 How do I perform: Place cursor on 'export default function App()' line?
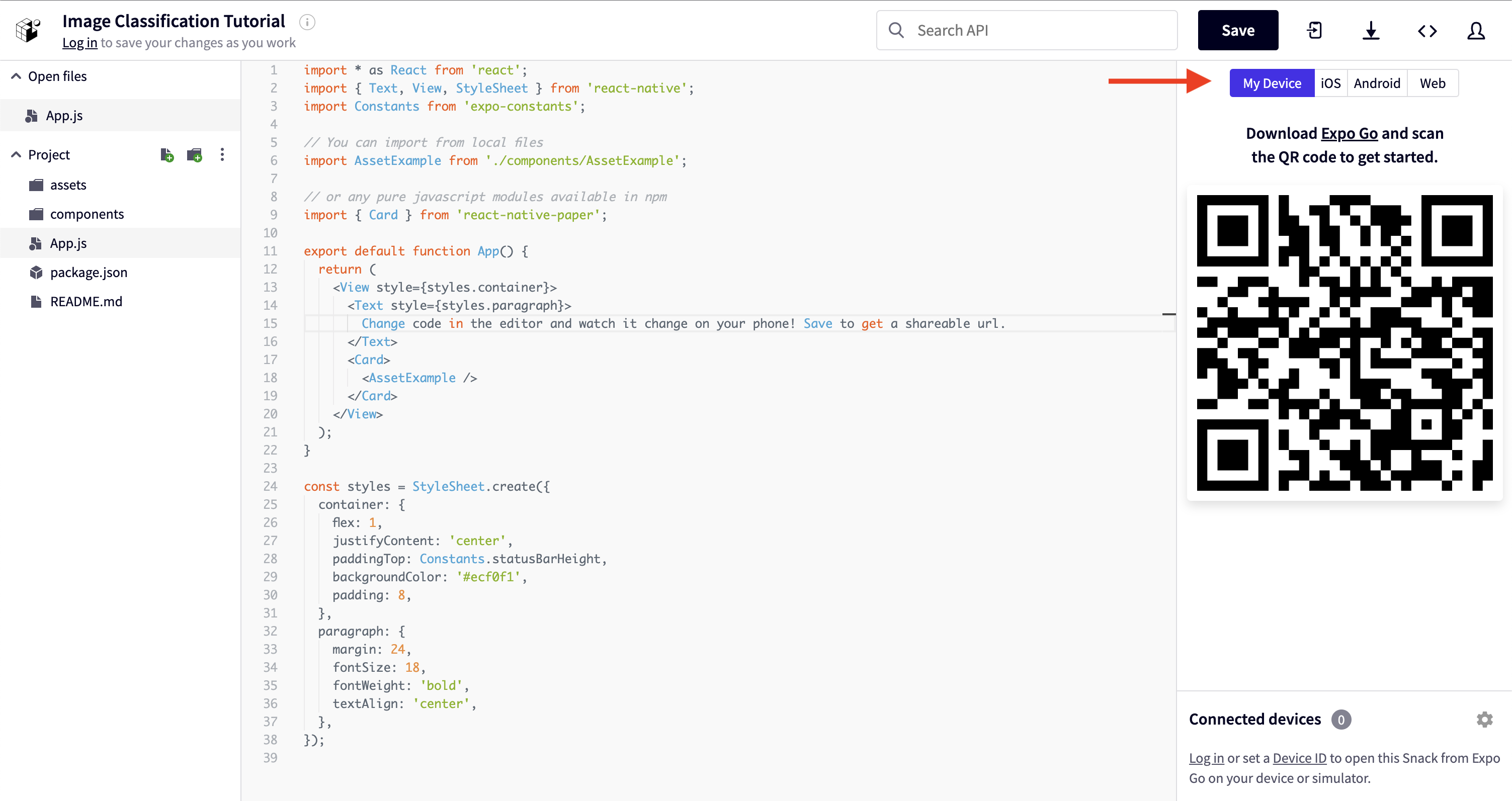416,251
